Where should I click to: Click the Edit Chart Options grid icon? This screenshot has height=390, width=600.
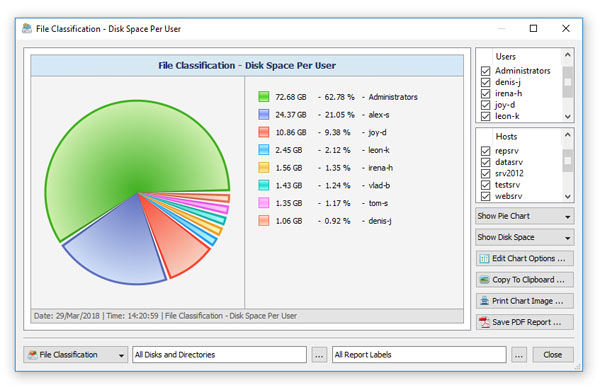(484, 259)
